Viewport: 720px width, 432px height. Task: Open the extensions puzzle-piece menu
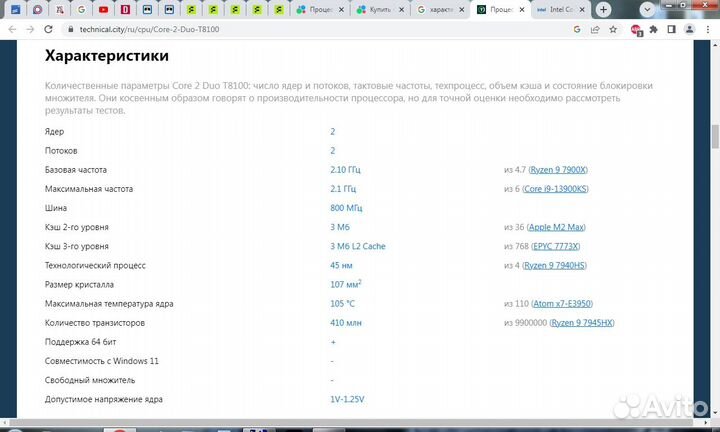tap(653, 29)
